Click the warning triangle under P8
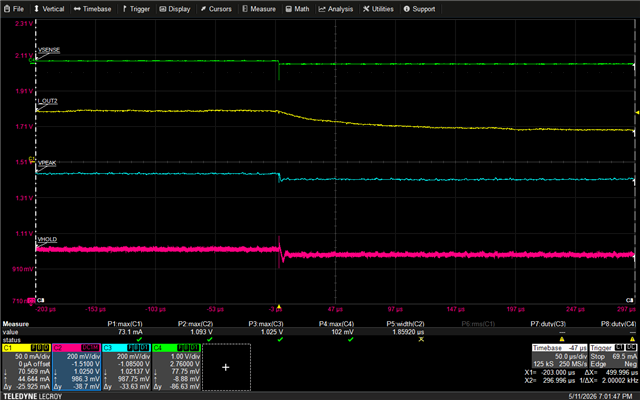640x400 pixels. pos(633,339)
